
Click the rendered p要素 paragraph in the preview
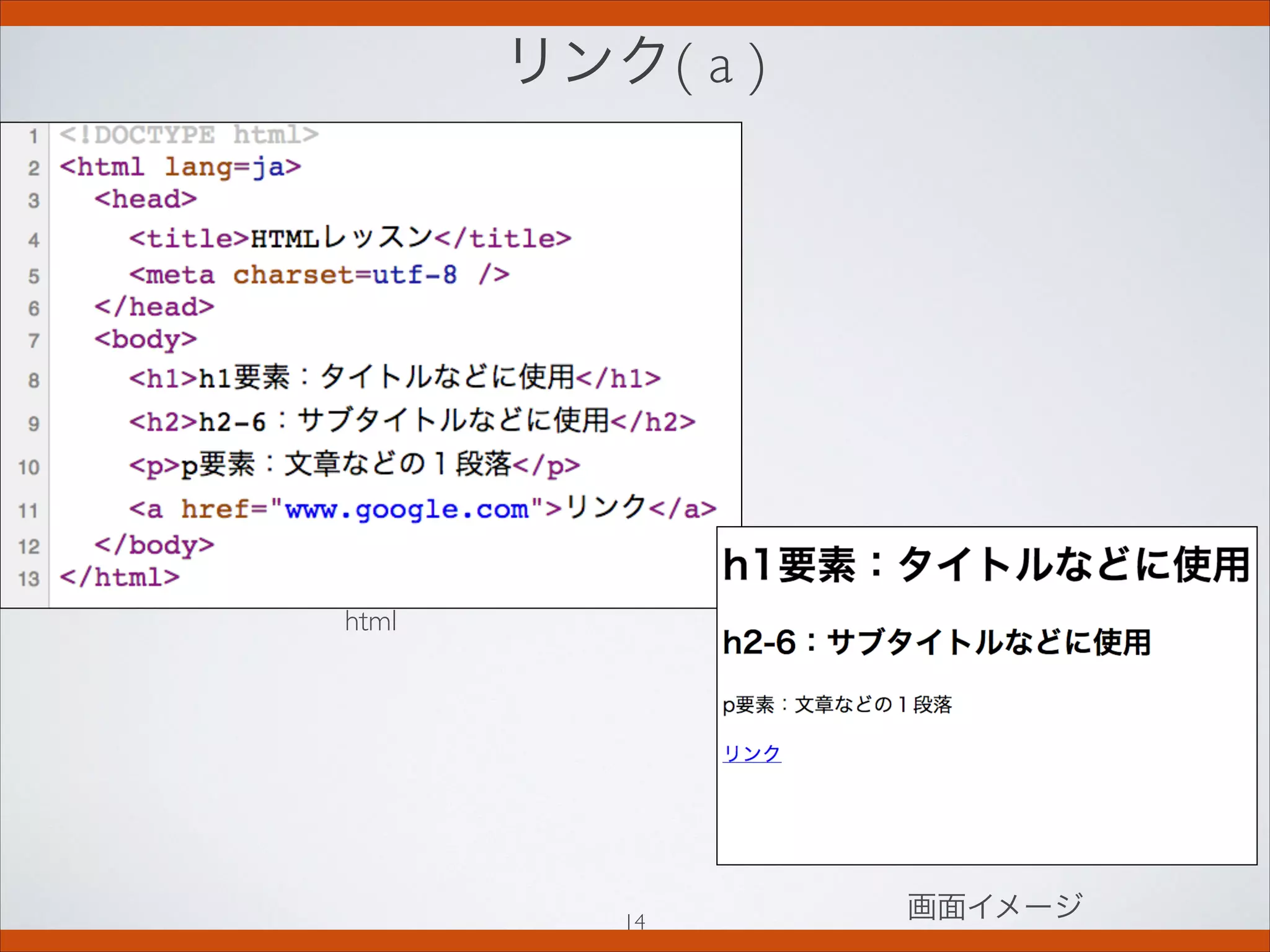837,705
